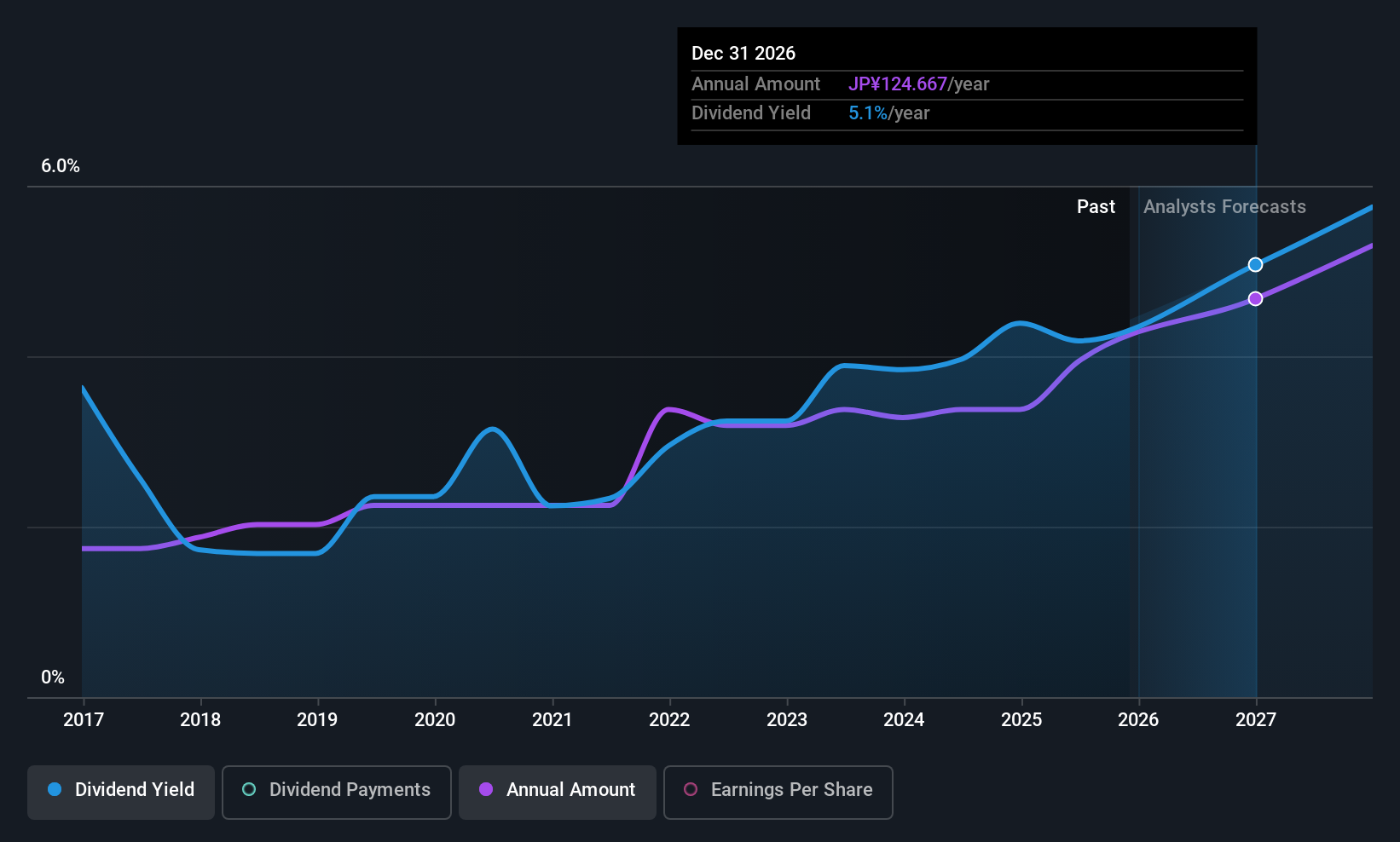Click the Dec 31 2026 tooltip date
1400x842 pixels.
[743, 54]
